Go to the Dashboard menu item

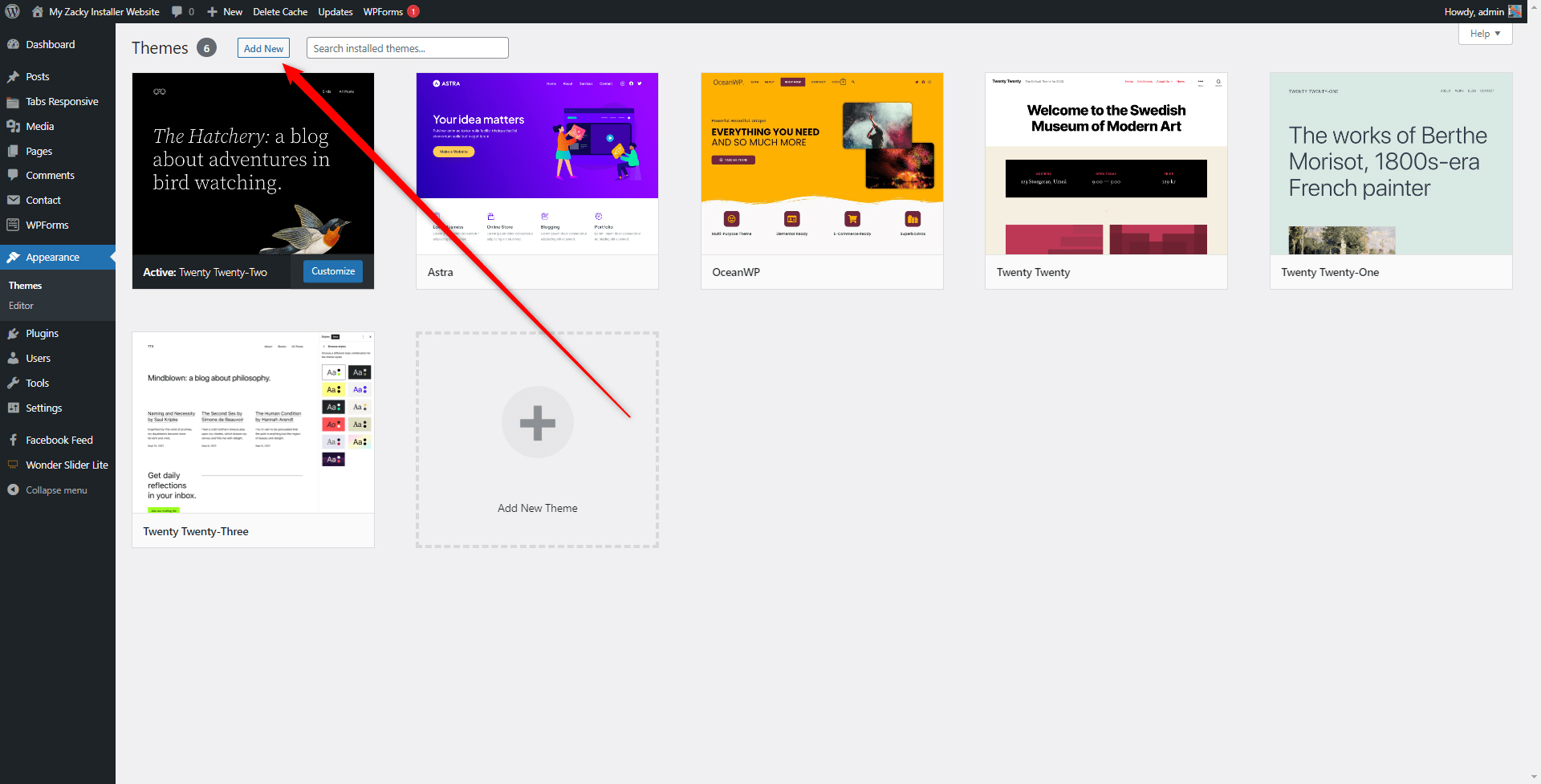coord(58,44)
